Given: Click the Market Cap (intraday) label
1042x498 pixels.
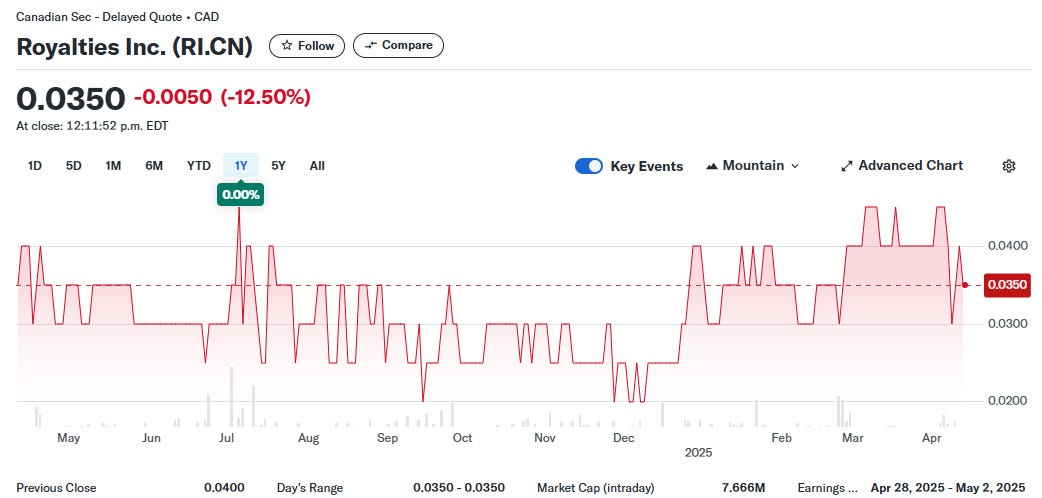Looking at the screenshot, I should point(595,487).
